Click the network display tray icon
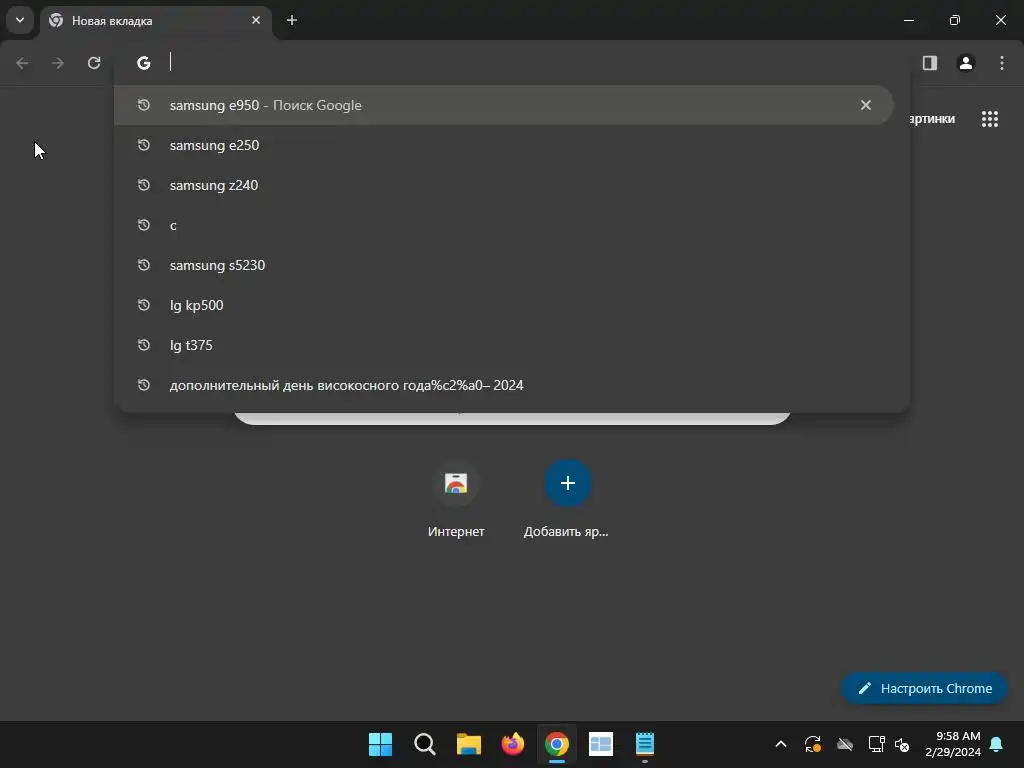 tap(876, 744)
